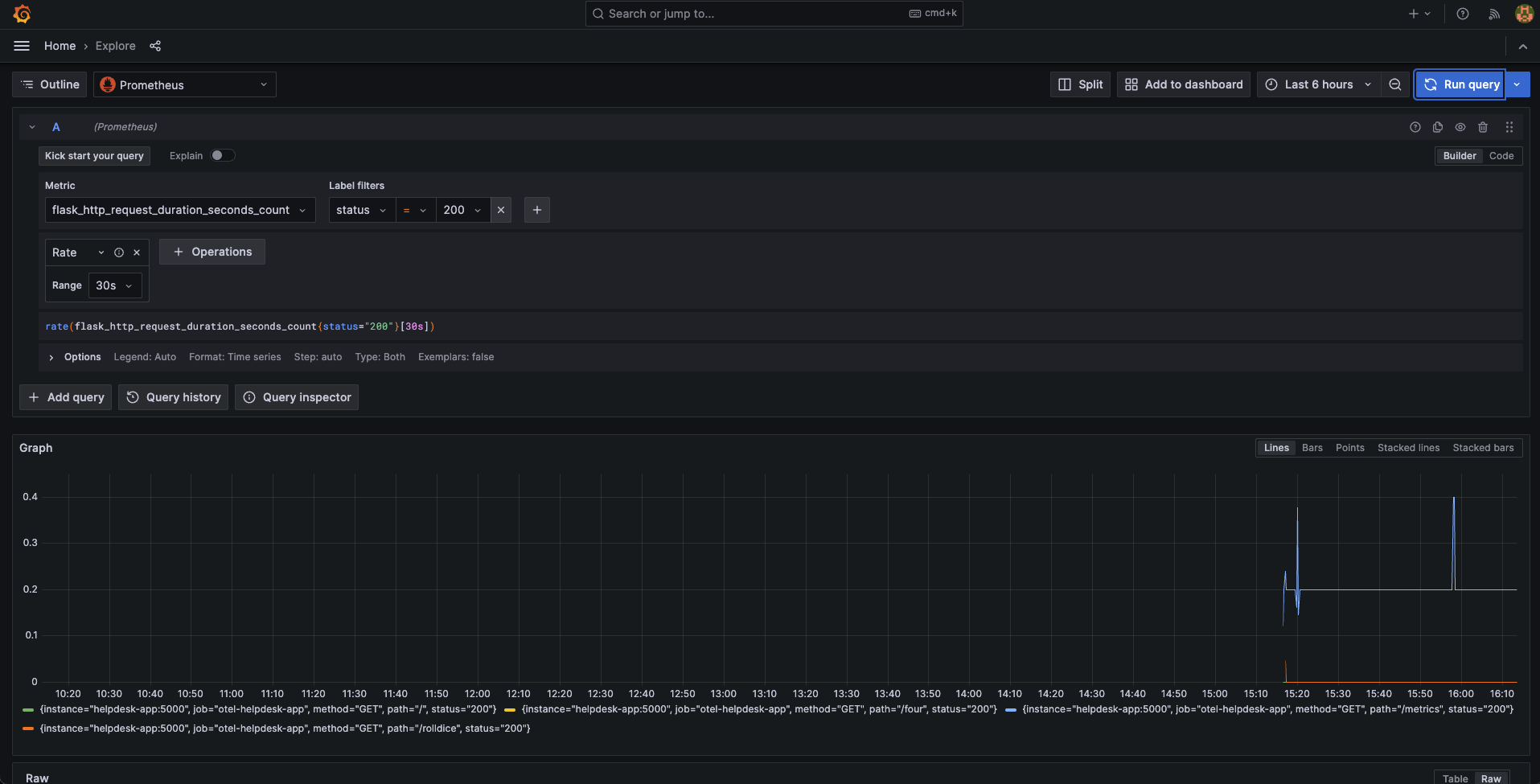Image resolution: width=1540 pixels, height=784 pixels.
Task: Toggle the /metrics series legend color swatch
Action: pos(1011,709)
